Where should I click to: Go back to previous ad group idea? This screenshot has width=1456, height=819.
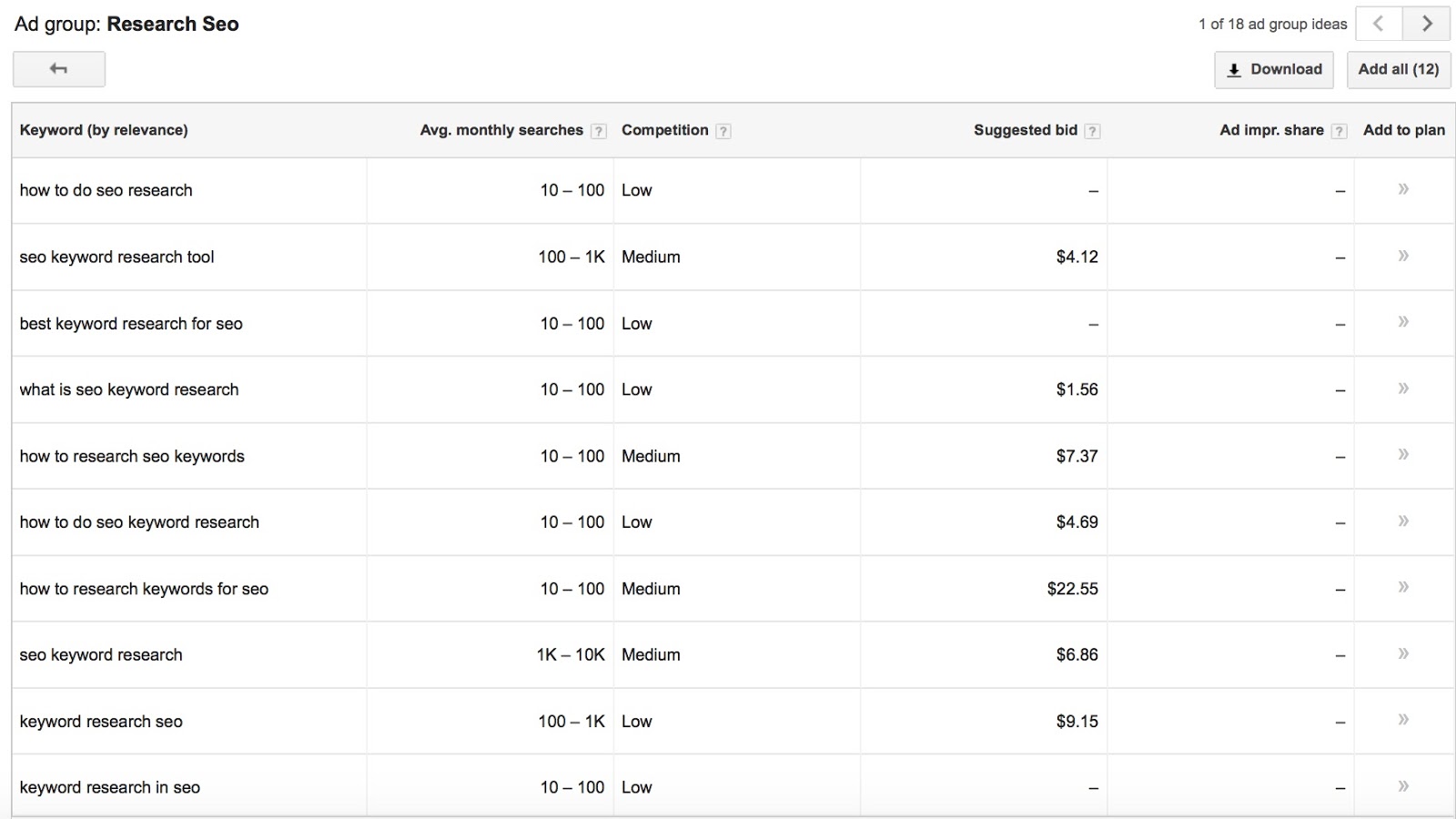click(1378, 24)
